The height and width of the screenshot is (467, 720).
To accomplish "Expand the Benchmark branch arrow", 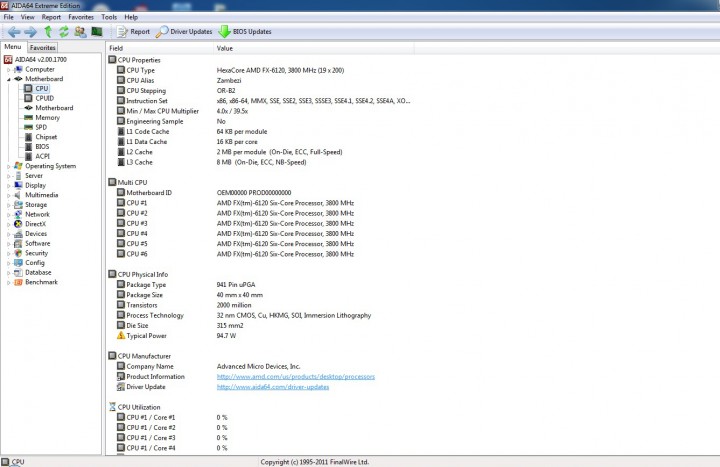I will tap(8, 282).
